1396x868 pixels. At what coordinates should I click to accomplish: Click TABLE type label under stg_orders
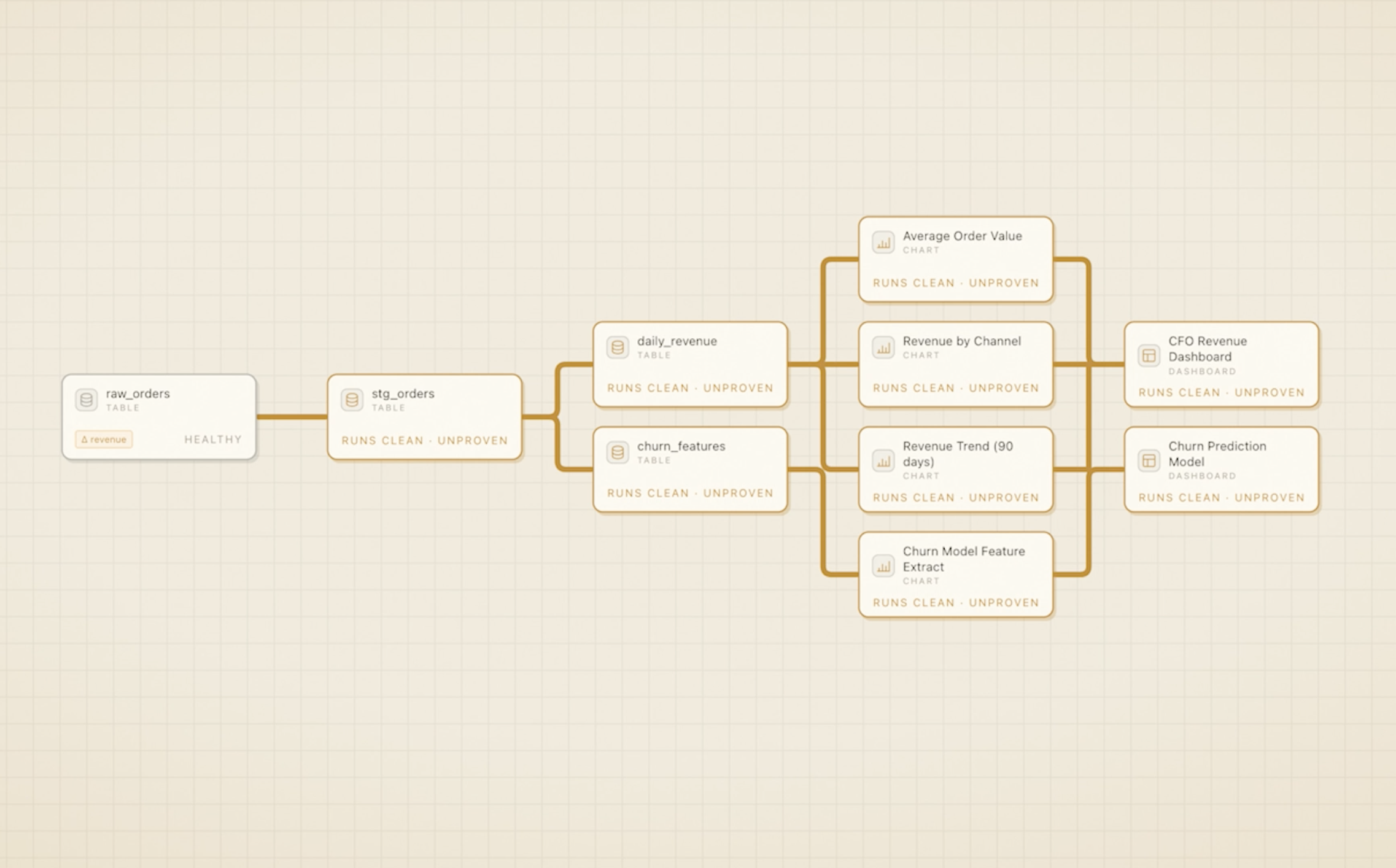tap(389, 408)
